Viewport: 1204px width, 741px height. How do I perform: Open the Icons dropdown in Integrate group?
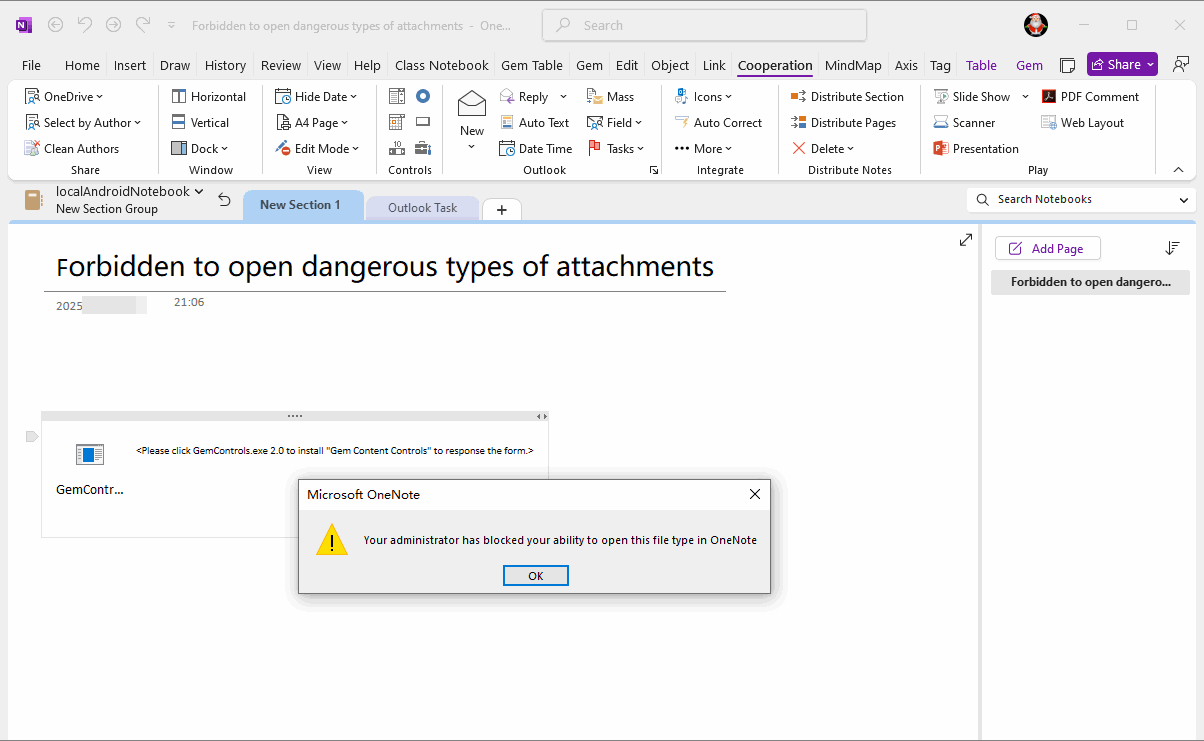coord(703,97)
